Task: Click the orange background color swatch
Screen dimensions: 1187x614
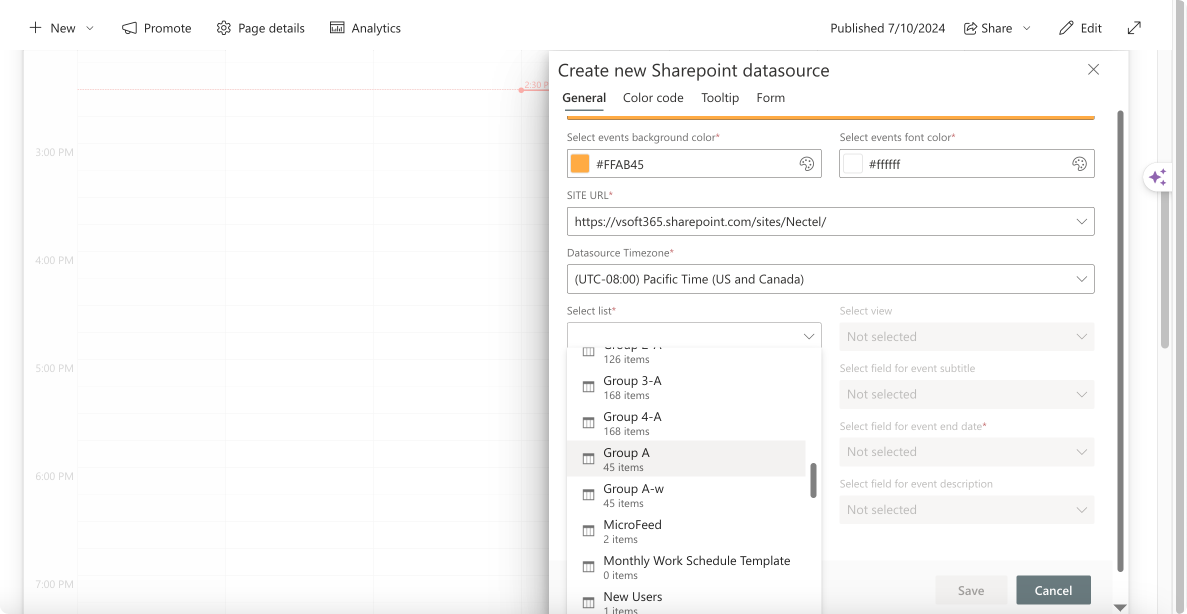Action: [580, 164]
